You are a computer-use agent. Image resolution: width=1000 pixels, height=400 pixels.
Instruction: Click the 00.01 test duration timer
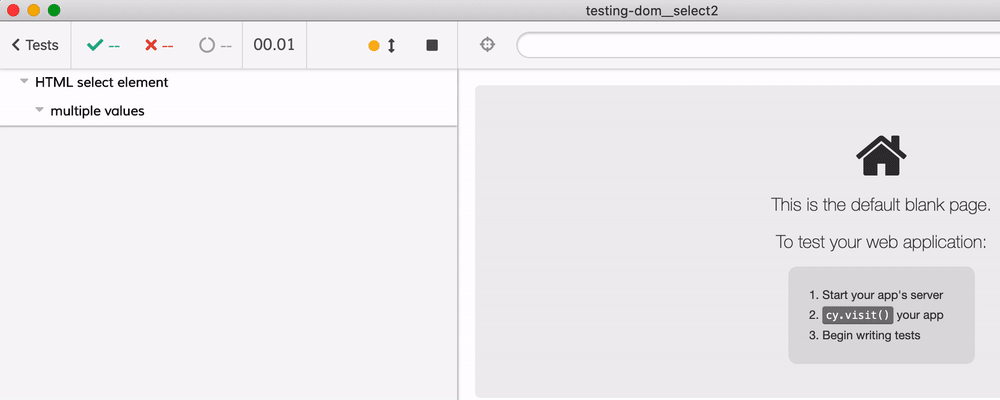tap(273, 45)
